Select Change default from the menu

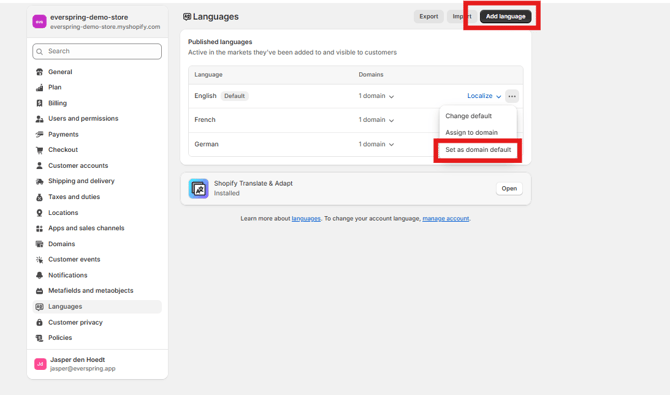[x=469, y=116]
